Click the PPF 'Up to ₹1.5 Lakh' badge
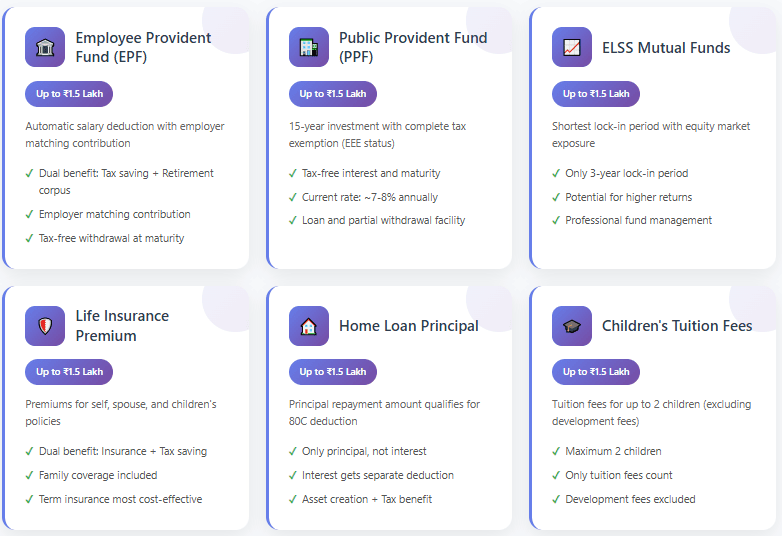The width and height of the screenshot is (782, 536). [333, 94]
